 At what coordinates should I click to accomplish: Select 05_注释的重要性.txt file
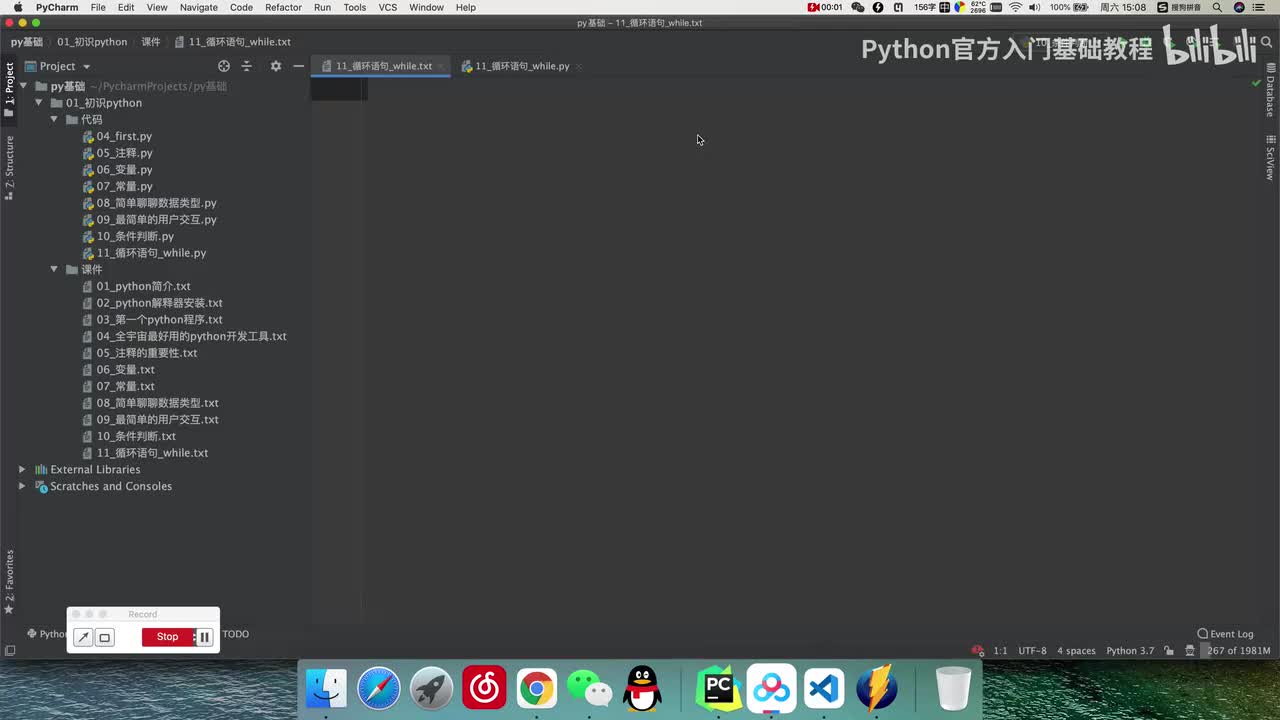click(140, 353)
